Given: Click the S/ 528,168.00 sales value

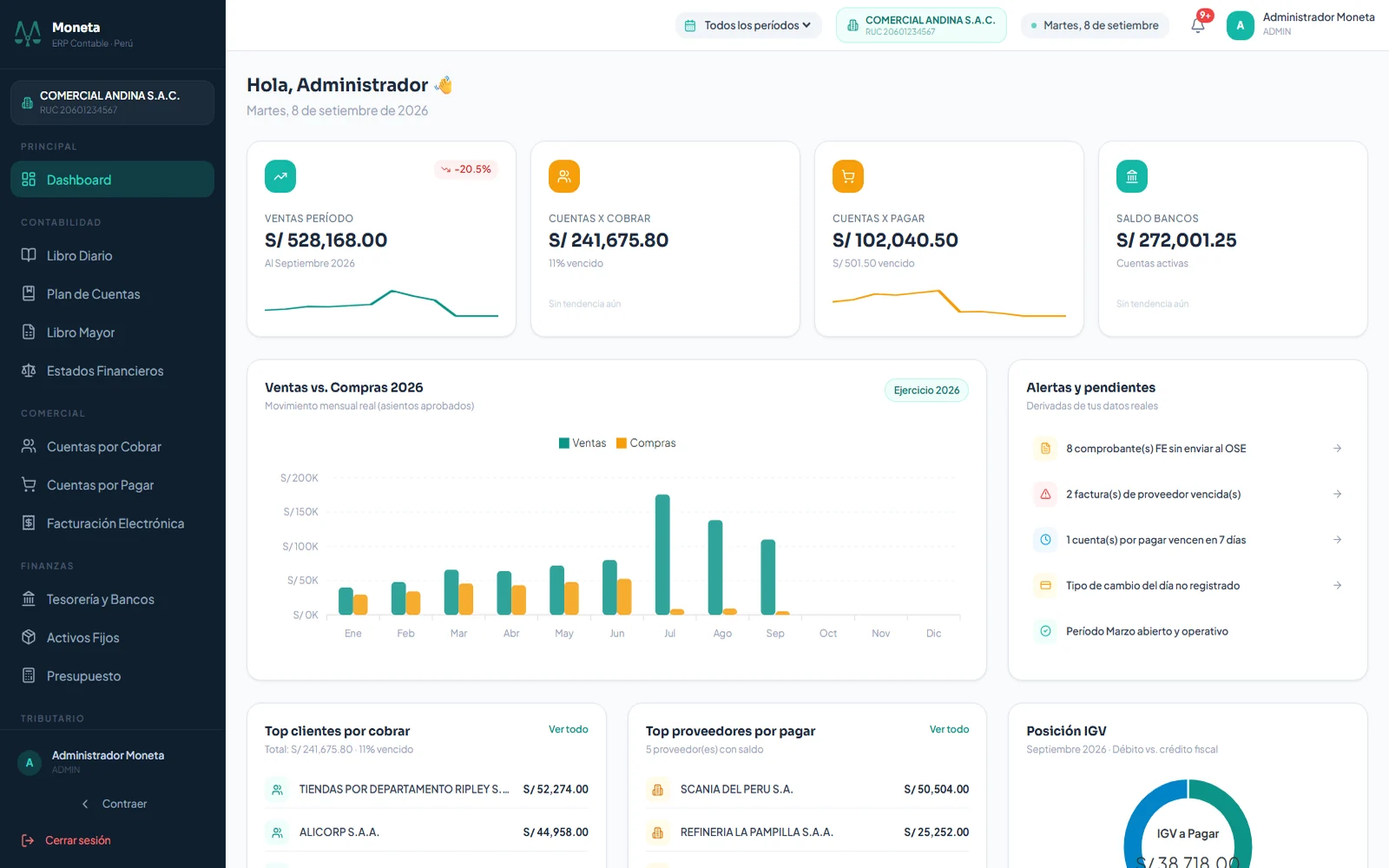Looking at the screenshot, I should (326, 240).
